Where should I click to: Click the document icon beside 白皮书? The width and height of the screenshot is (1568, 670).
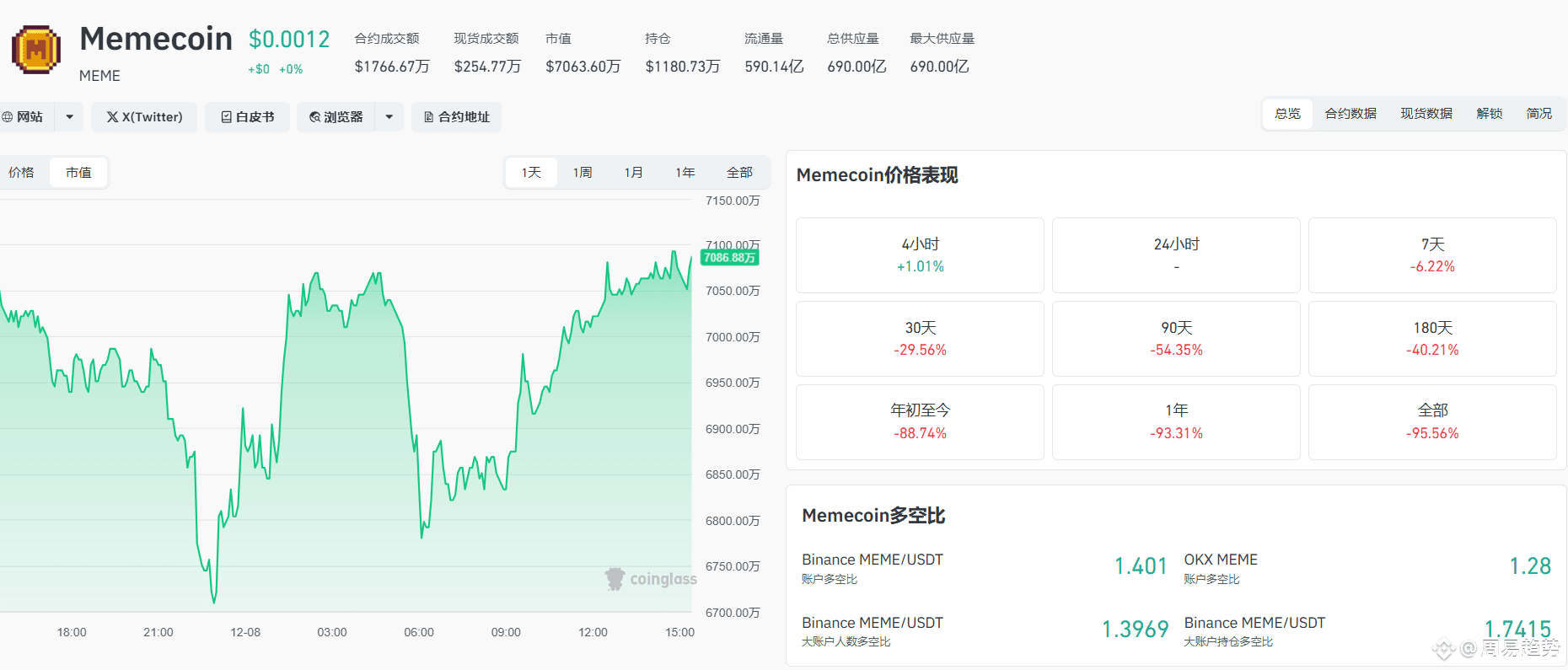[226, 117]
